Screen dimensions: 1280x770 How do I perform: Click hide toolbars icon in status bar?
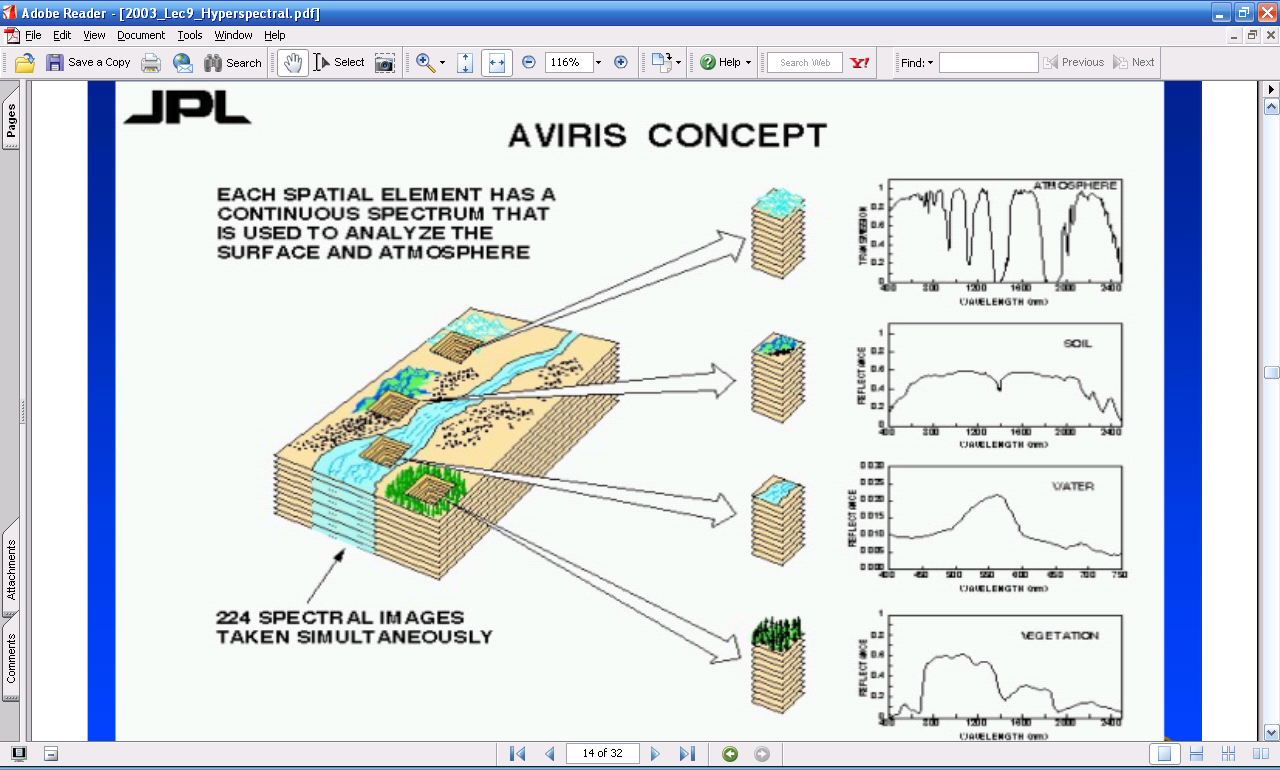pyautogui.click(x=51, y=754)
